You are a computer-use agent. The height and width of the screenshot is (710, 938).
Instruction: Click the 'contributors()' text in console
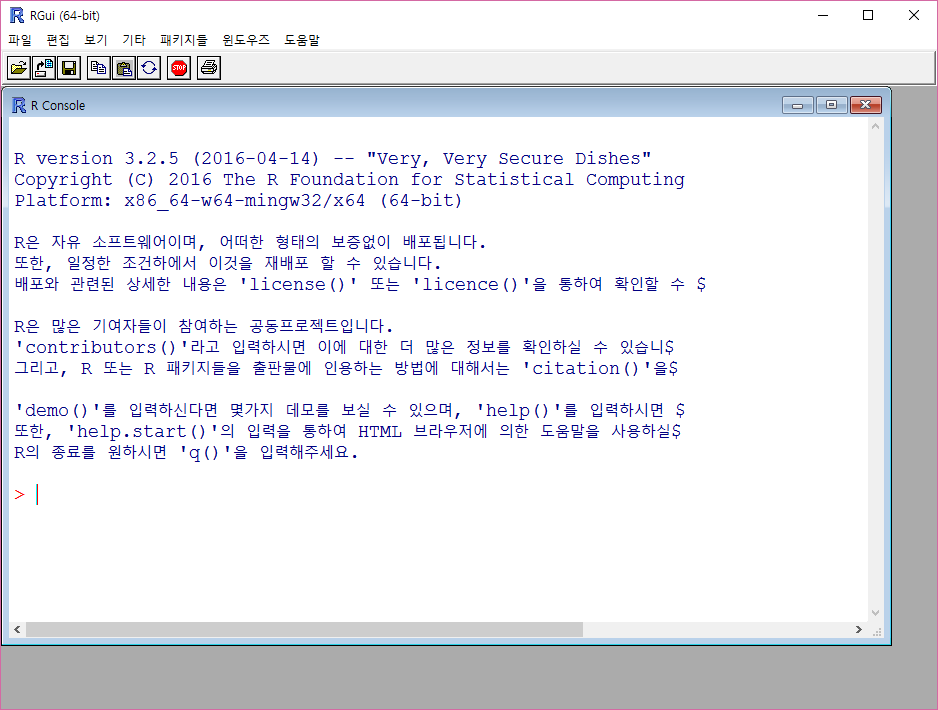point(102,347)
